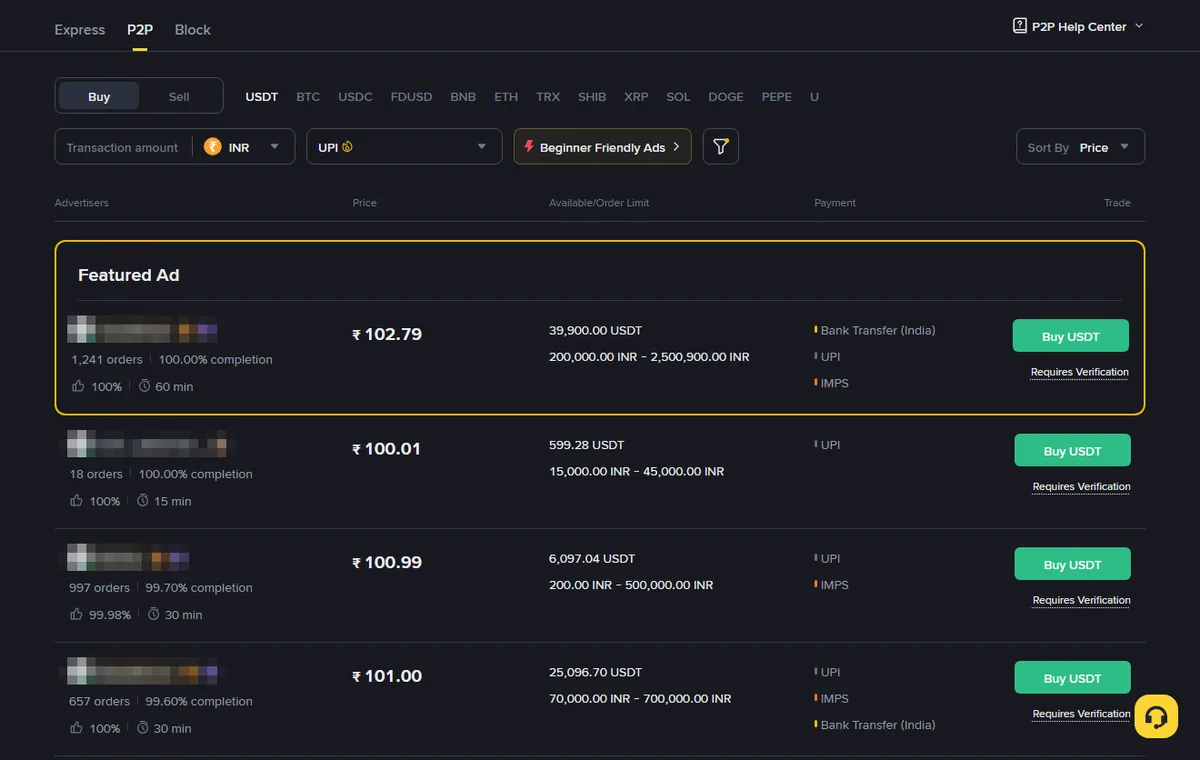Click Requires Verification on featured ad
Image resolution: width=1200 pixels, height=760 pixels.
(1080, 372)
